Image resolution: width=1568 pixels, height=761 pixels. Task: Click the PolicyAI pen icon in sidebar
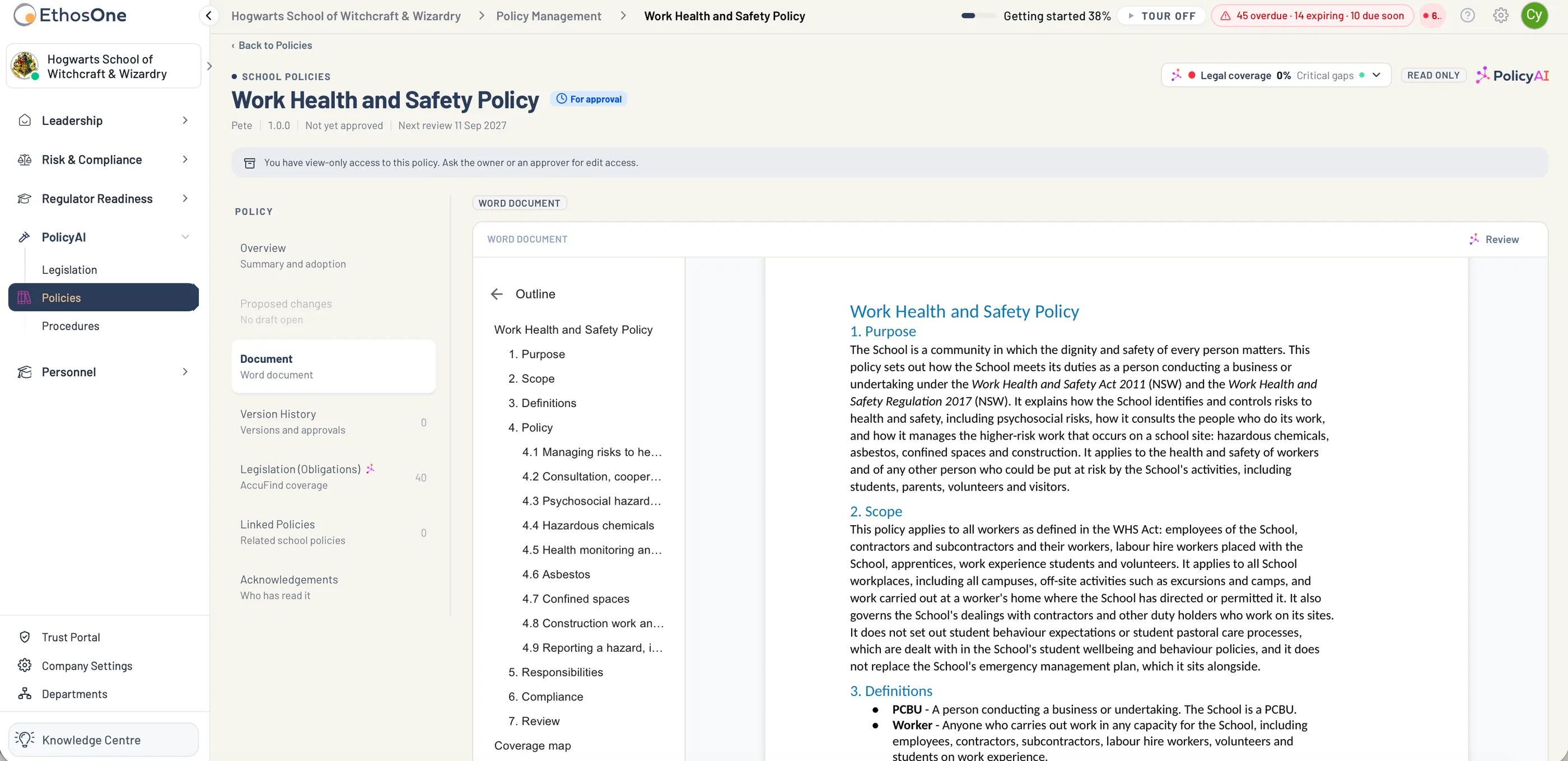[24, 237]
